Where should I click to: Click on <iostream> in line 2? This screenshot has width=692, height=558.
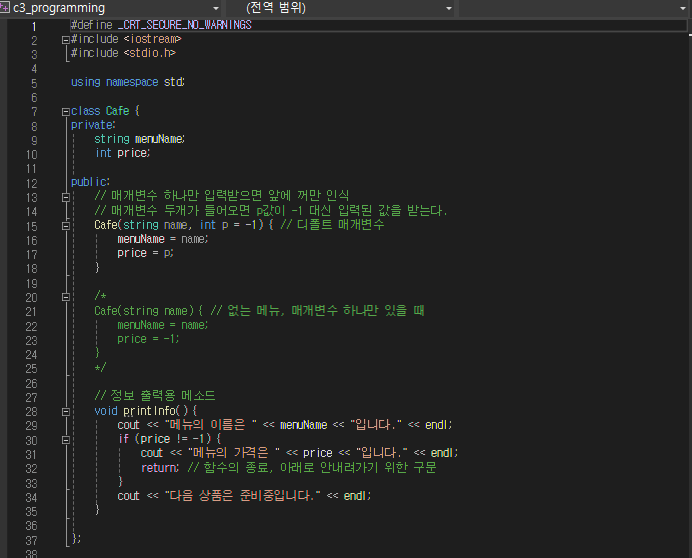tap(152, 39)
